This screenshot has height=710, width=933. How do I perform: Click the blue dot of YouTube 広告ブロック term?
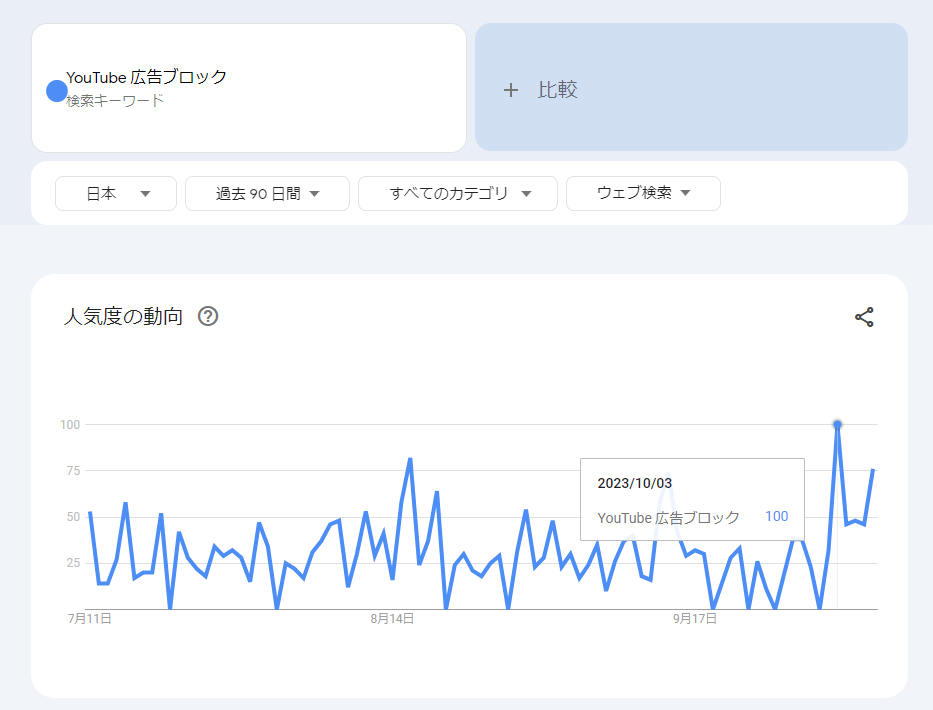57,91
